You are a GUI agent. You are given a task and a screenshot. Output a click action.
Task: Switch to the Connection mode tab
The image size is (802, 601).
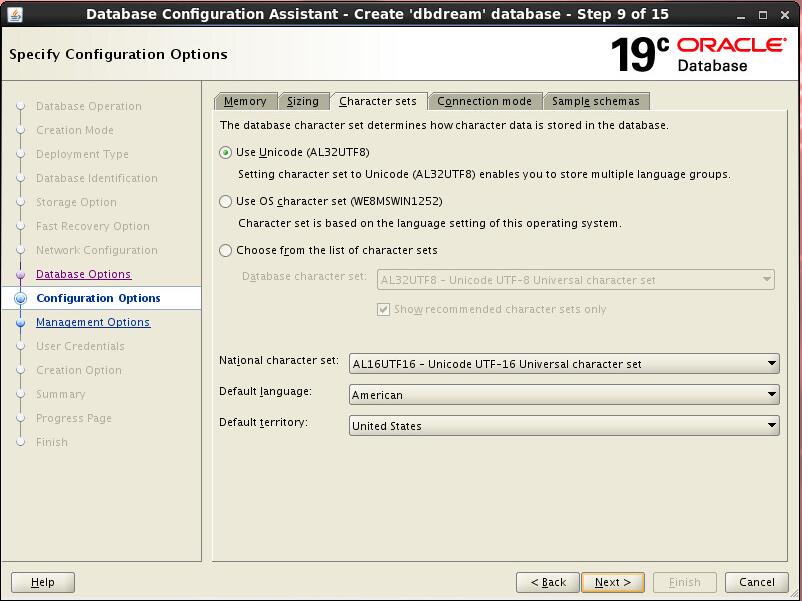(485, 101)
